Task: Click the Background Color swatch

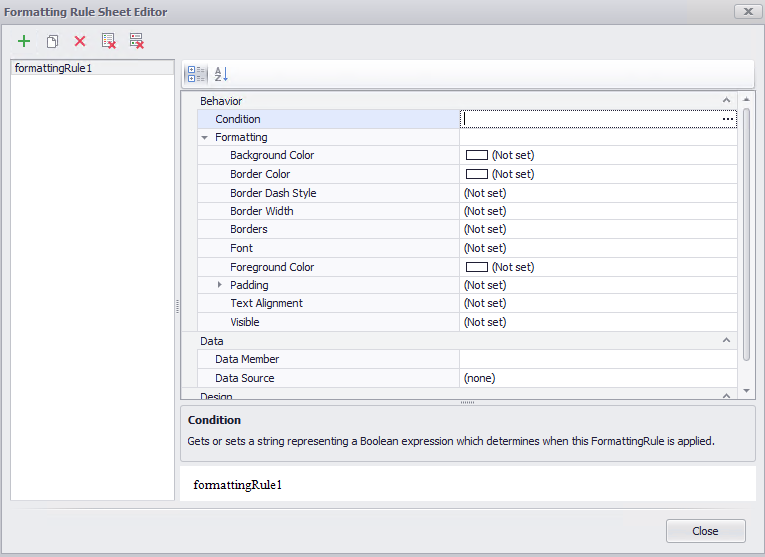Action: click(476, 156)
